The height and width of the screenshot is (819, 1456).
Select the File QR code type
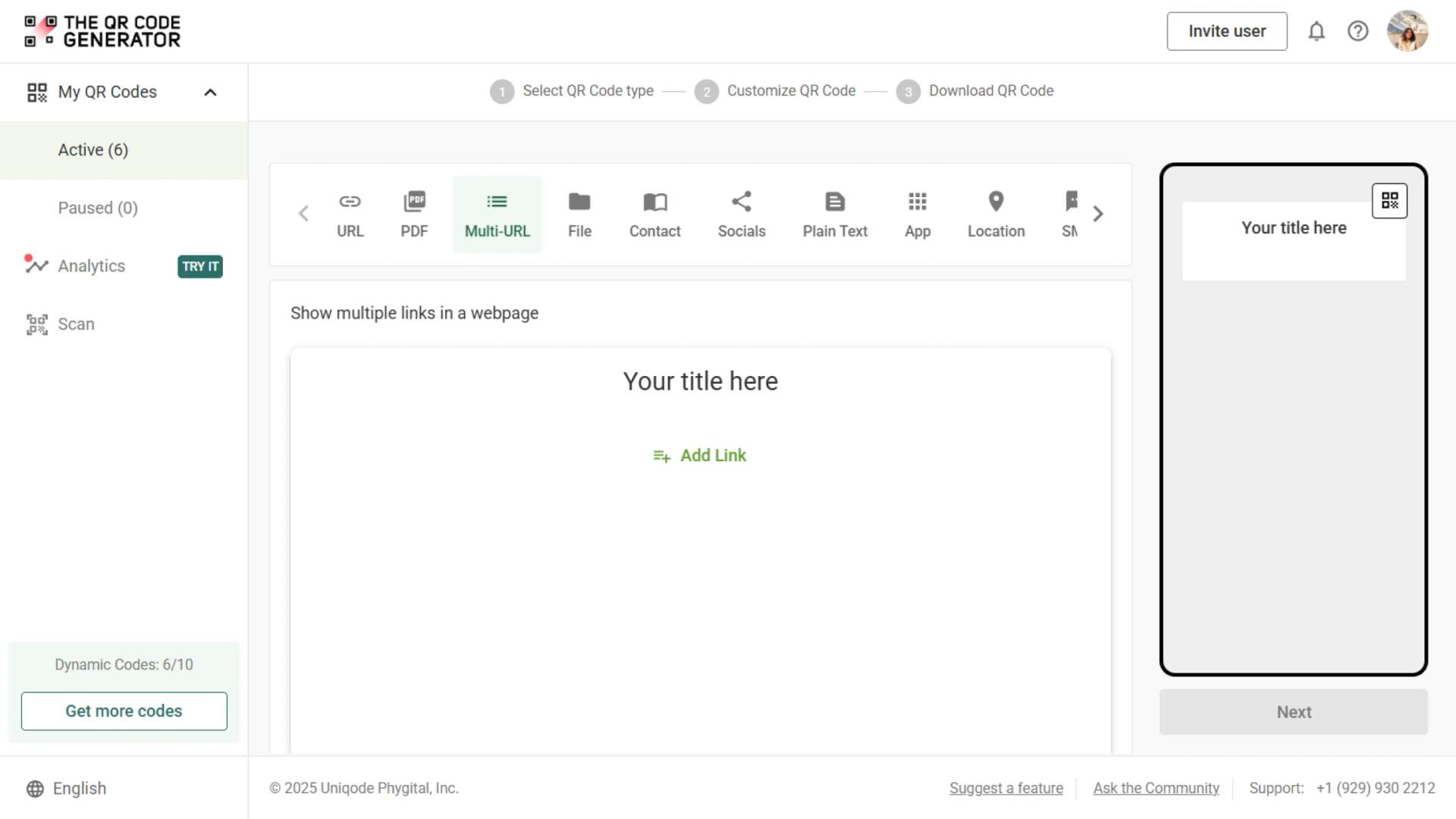pyautogui.click(x=579, y=215)
